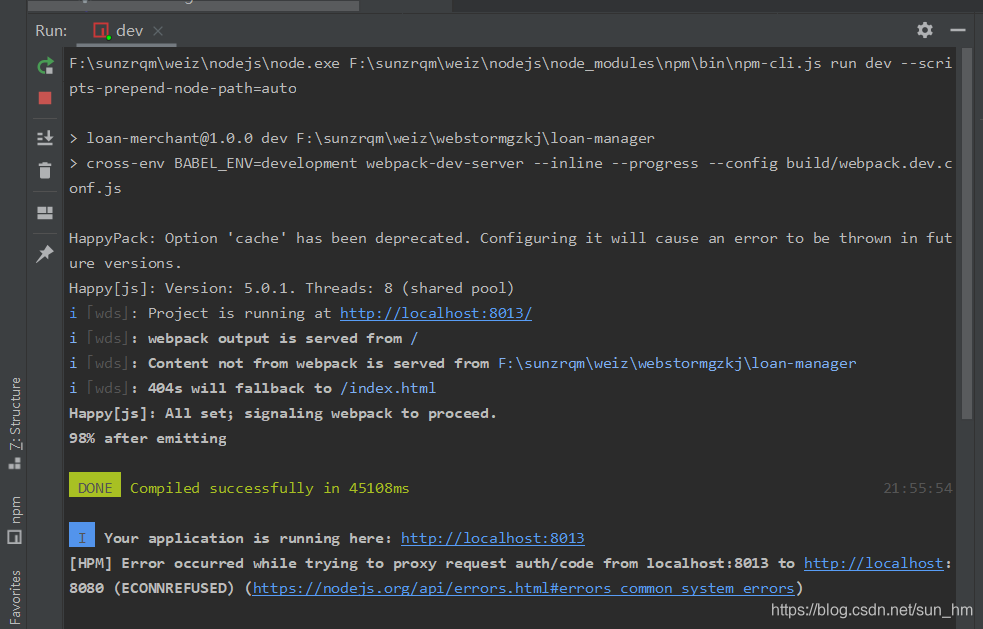Click 'Happy[js]: Version: 5.0.1' line
The image size is (983, 629).
[x=292, y=288]
